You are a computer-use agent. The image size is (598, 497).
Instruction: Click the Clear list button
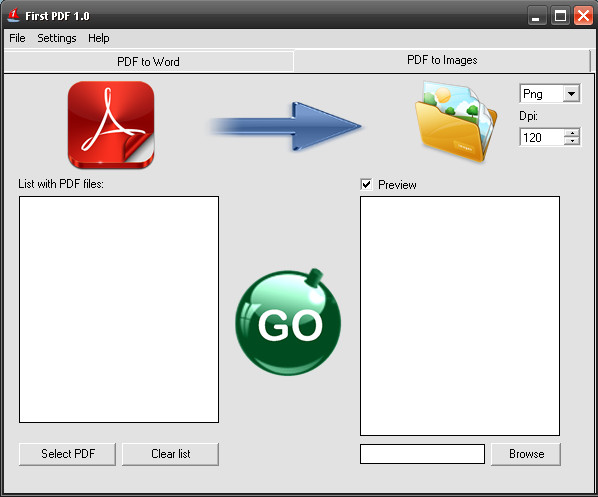click(x=170, y=454)
